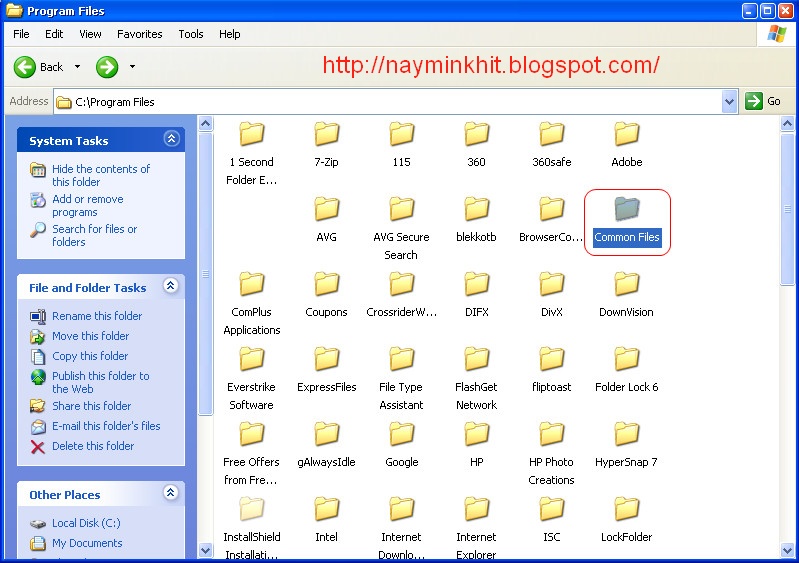The width and height of the screenshot is (799, 563).
Task: Collapse the System Tasks panel
Action: pyautogui.click(x=171, y=139)
